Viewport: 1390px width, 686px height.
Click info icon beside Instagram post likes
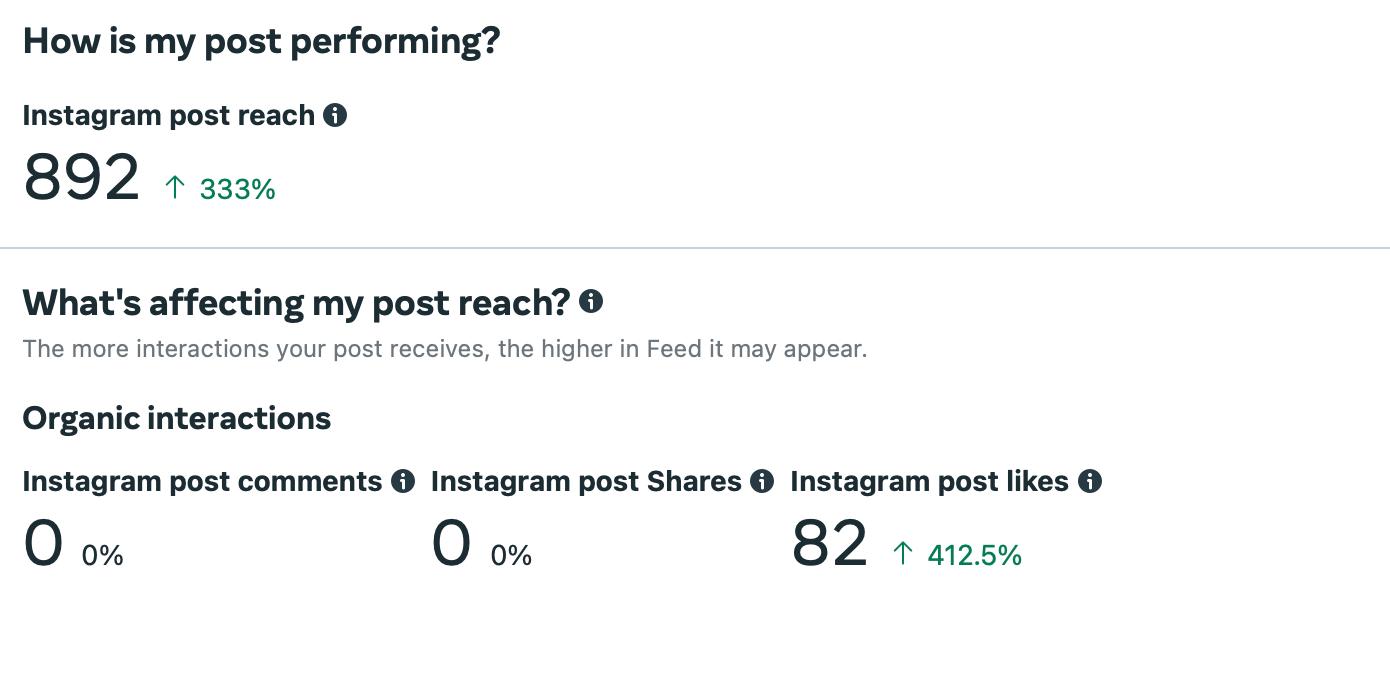click(x=1090, y=481)
